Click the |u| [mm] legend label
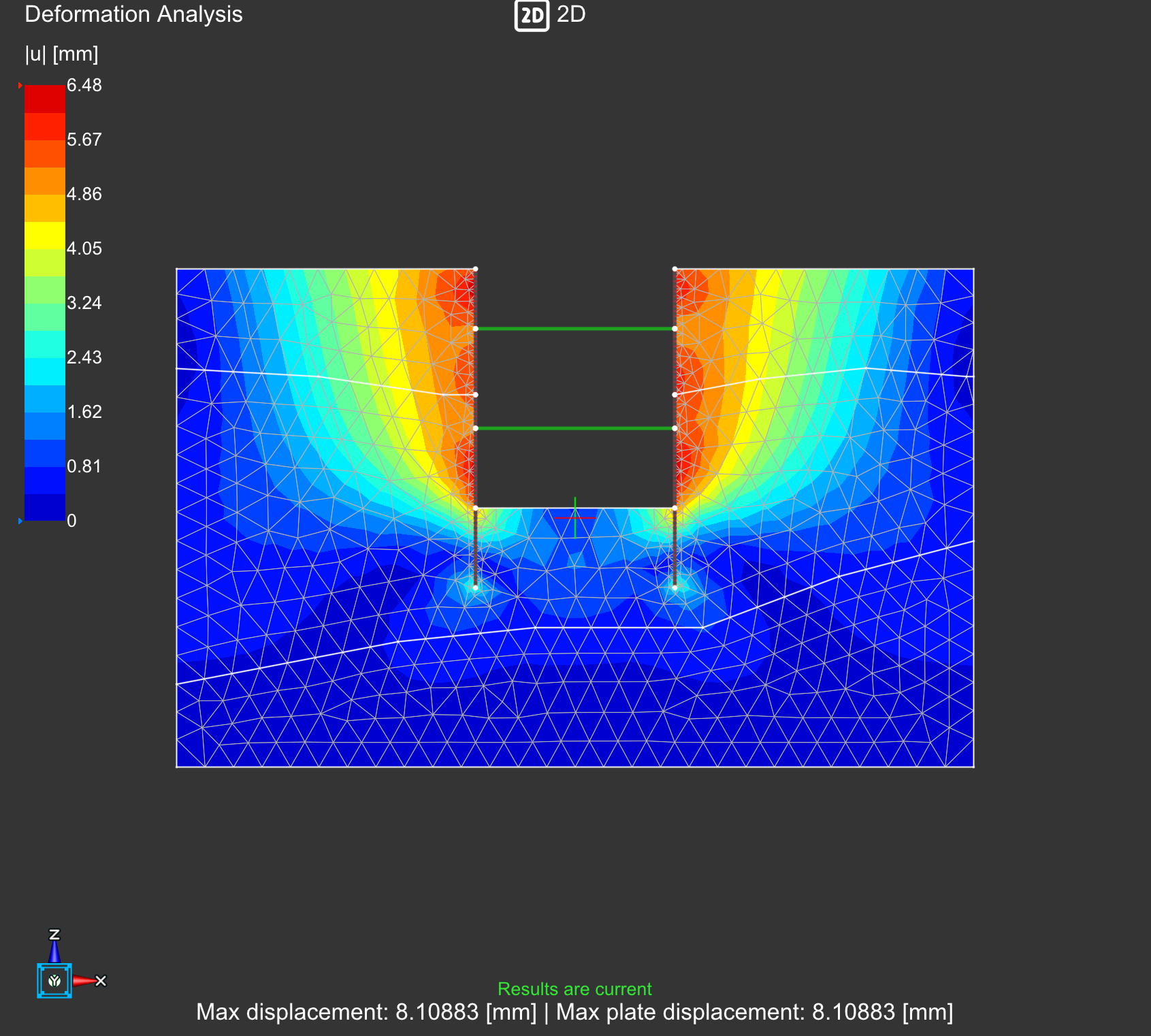This screenshot has height=1036, width=1151. 61,54
